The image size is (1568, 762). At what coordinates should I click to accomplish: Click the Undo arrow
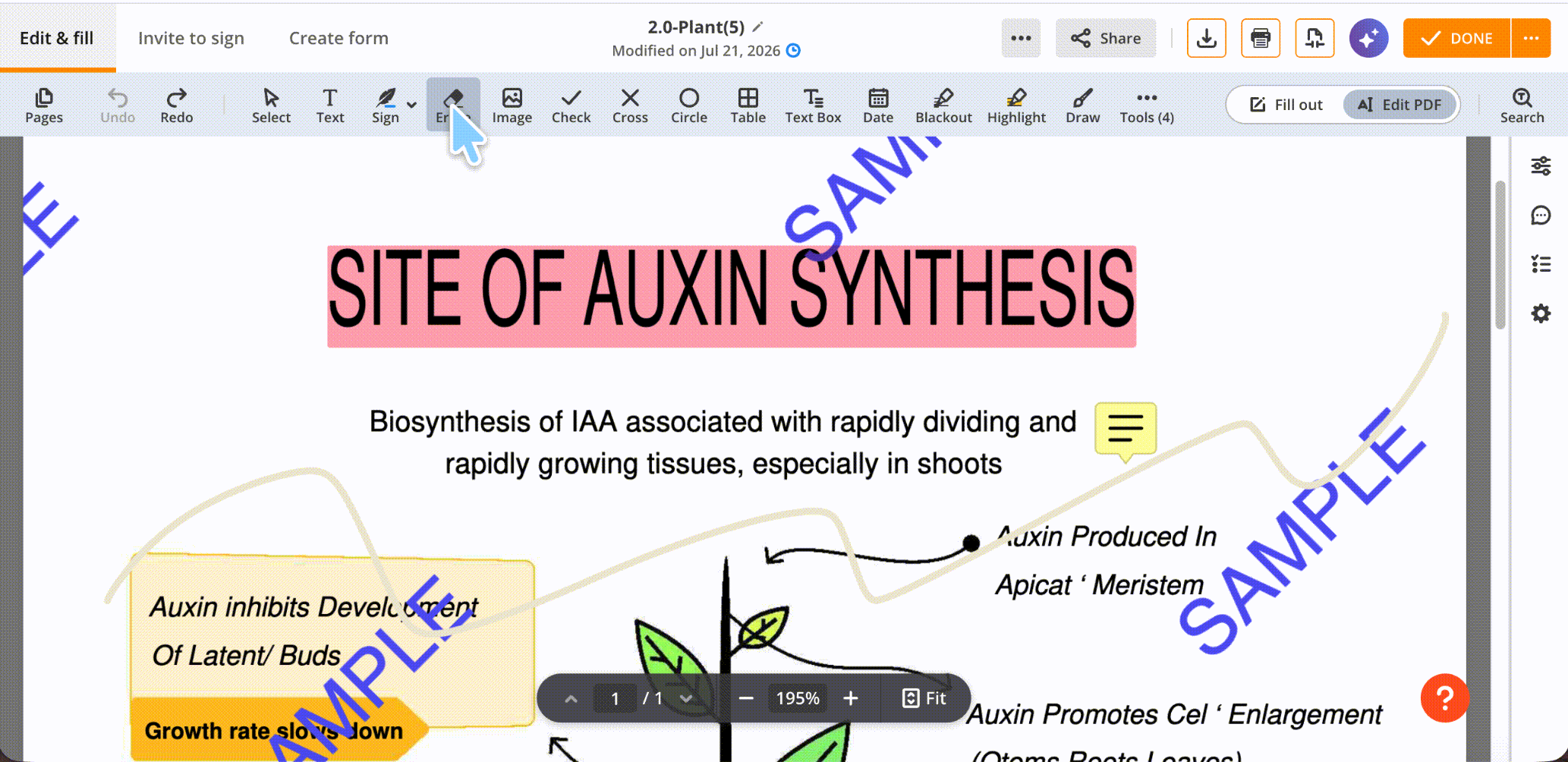pyautogui.click(x=118, y=105)
